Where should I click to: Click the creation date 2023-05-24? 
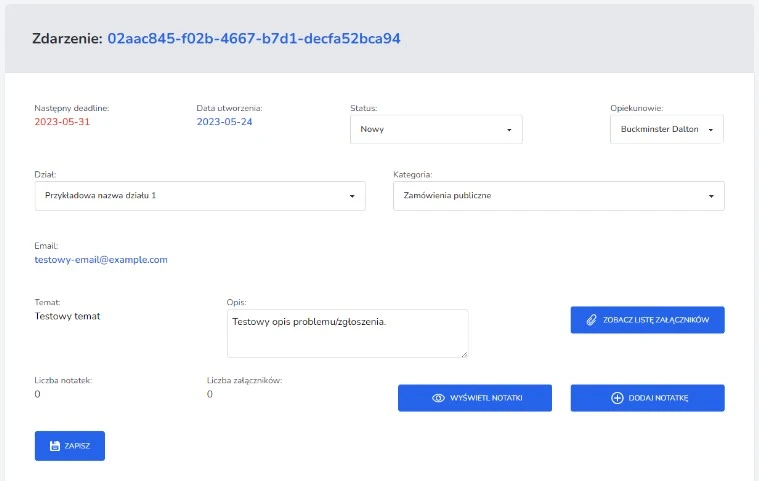click(x=224, y=121)
